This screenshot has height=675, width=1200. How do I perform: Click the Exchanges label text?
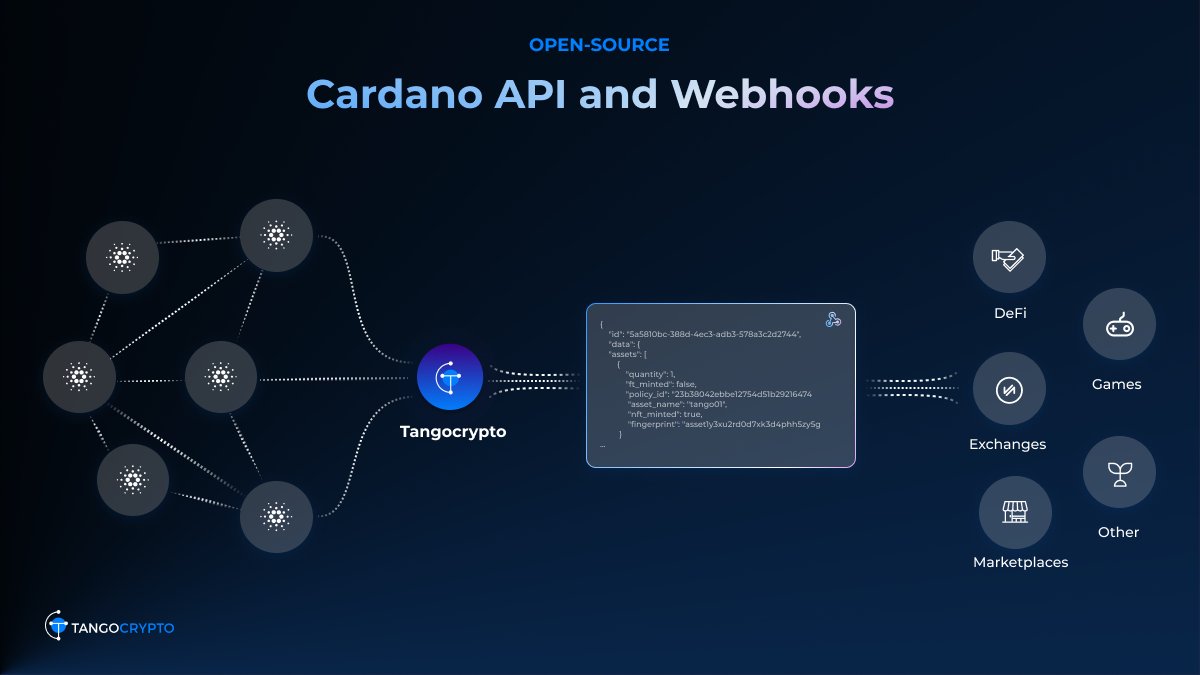pos(1007,444)
